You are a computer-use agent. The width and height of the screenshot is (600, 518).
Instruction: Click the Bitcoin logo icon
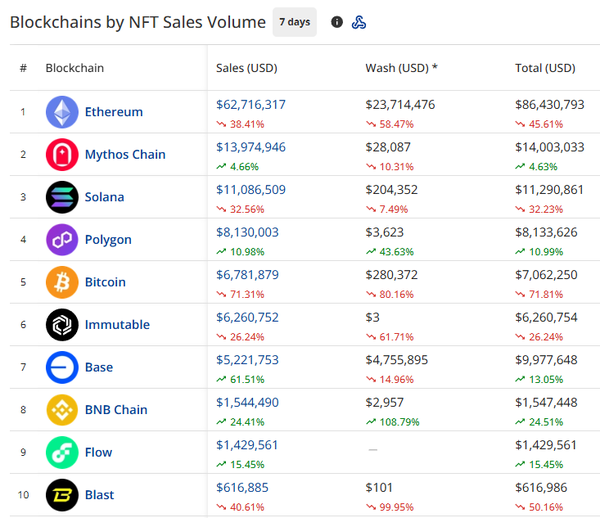click(62, 282)
